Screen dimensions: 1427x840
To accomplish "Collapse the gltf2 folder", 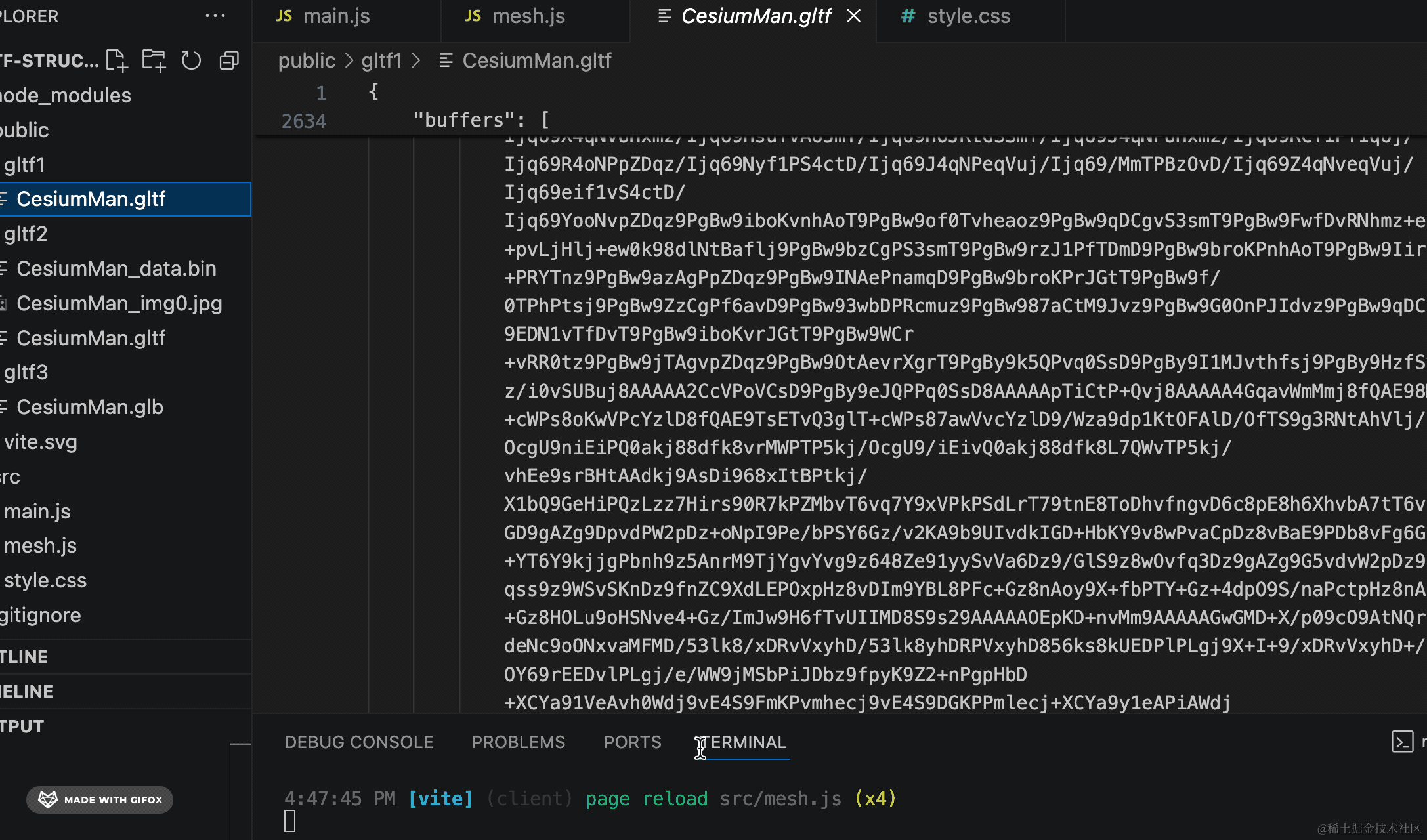I will pos(125,234).
